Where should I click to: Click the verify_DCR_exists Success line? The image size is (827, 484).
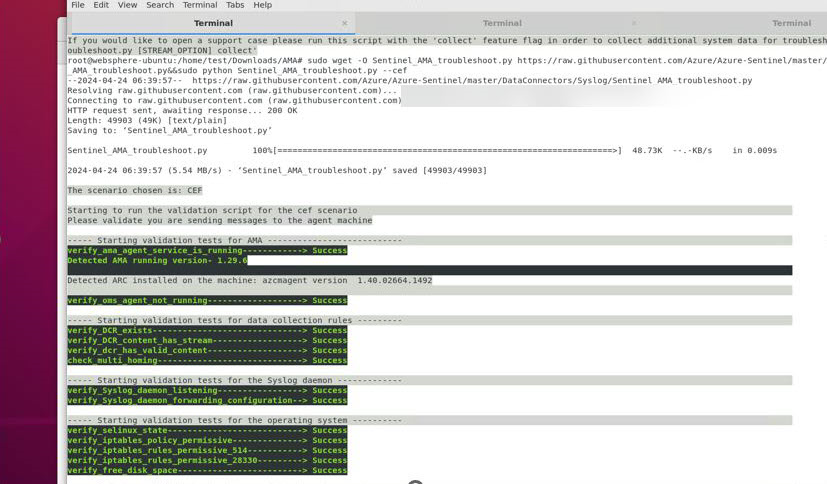[207, 330]
